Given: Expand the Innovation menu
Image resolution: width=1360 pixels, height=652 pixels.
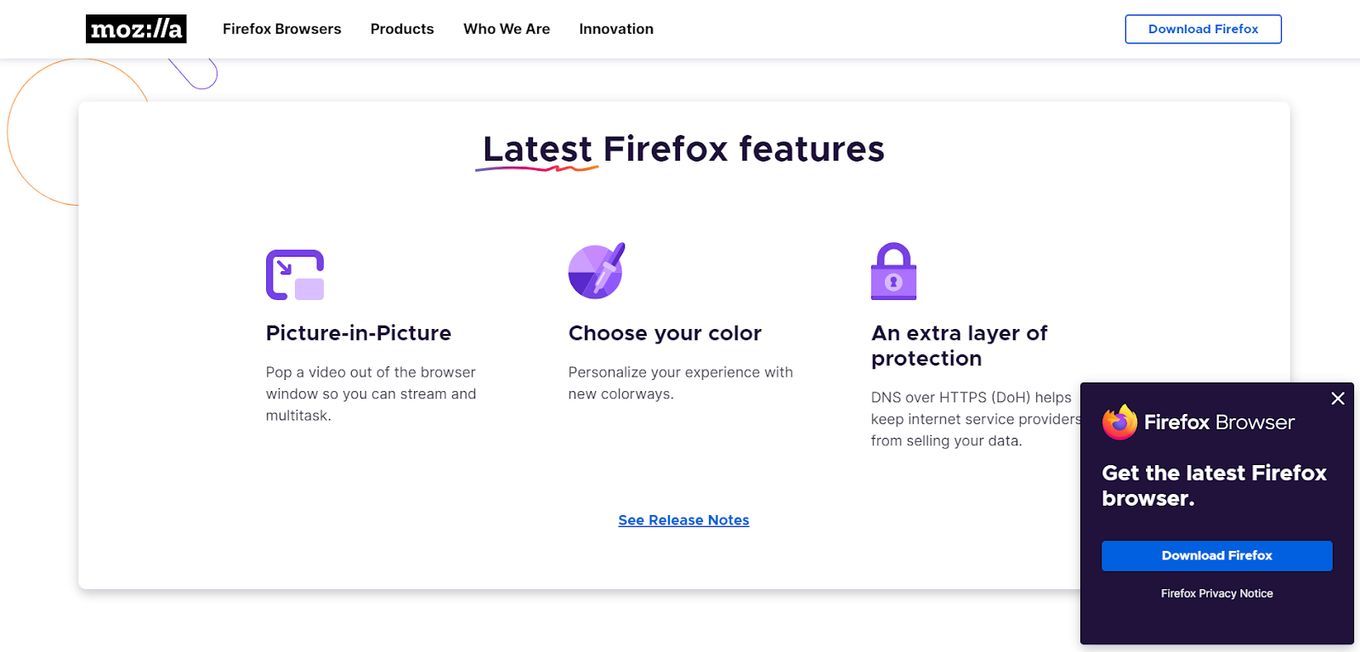Looking at the screenshot, I should click(x=616, y=29).
